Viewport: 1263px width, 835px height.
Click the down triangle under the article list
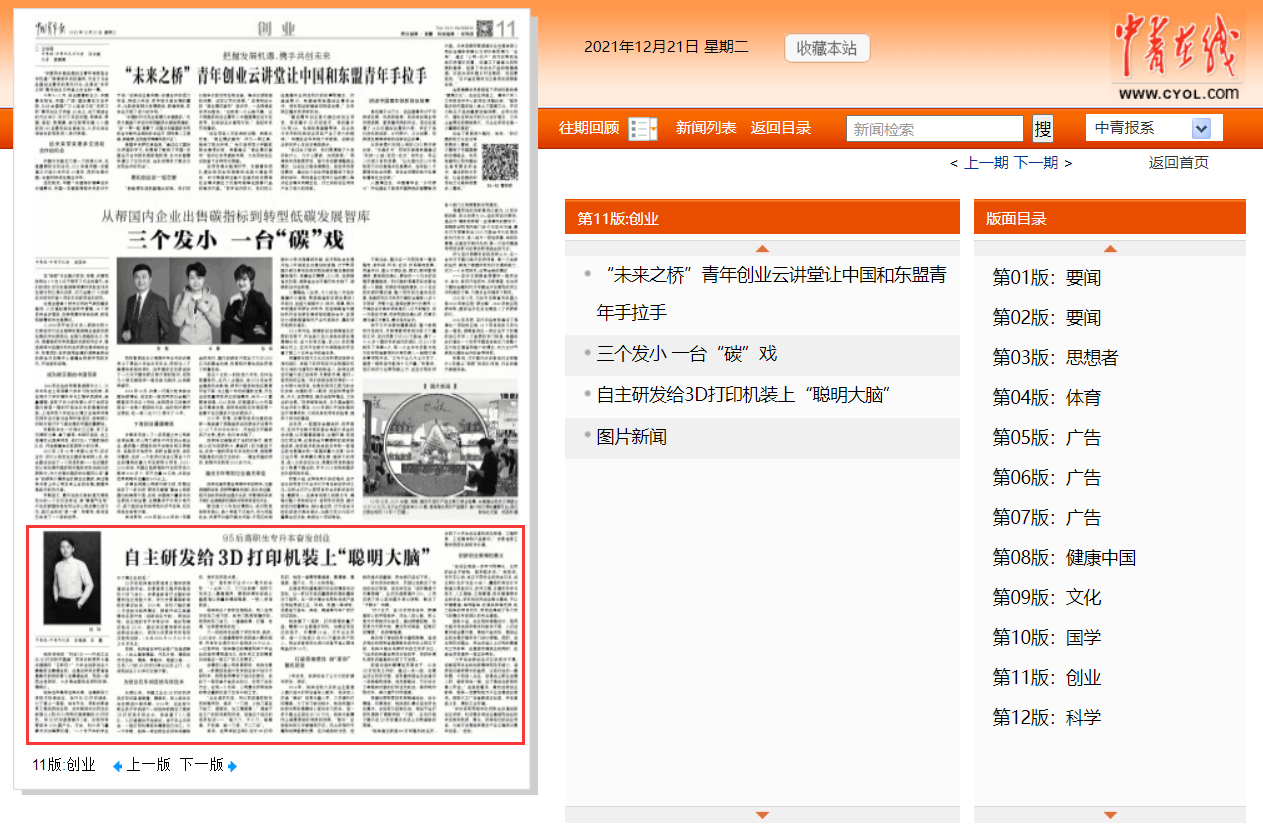(762, 815)
